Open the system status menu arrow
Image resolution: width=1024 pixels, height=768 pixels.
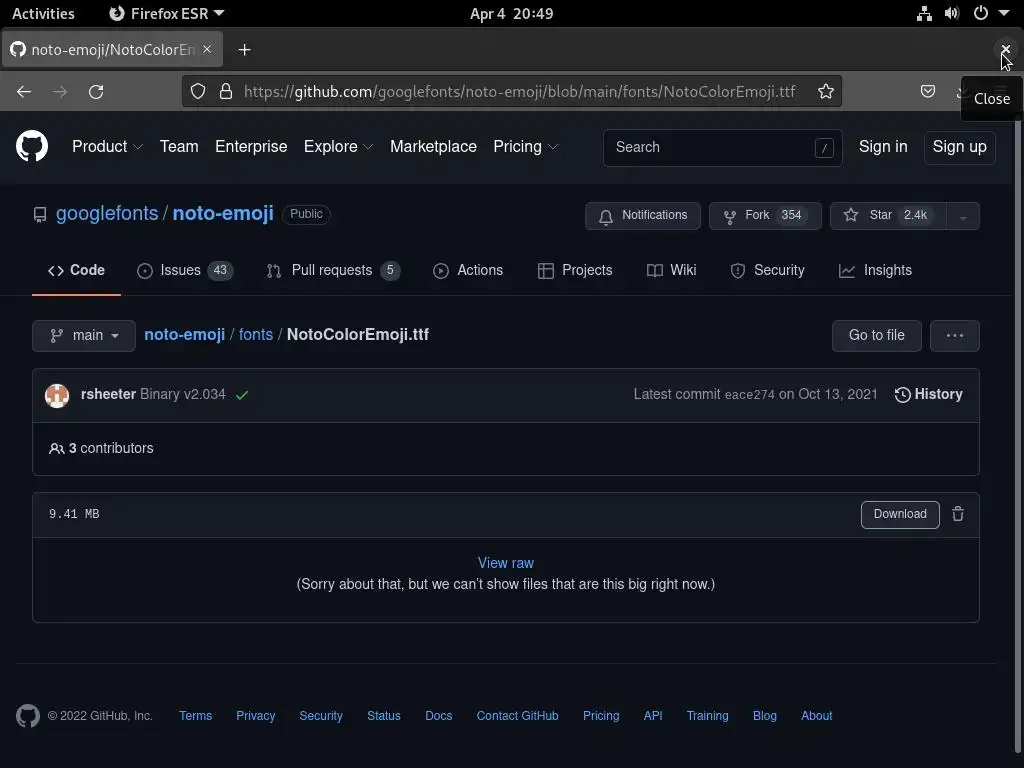coord(1004,13)
